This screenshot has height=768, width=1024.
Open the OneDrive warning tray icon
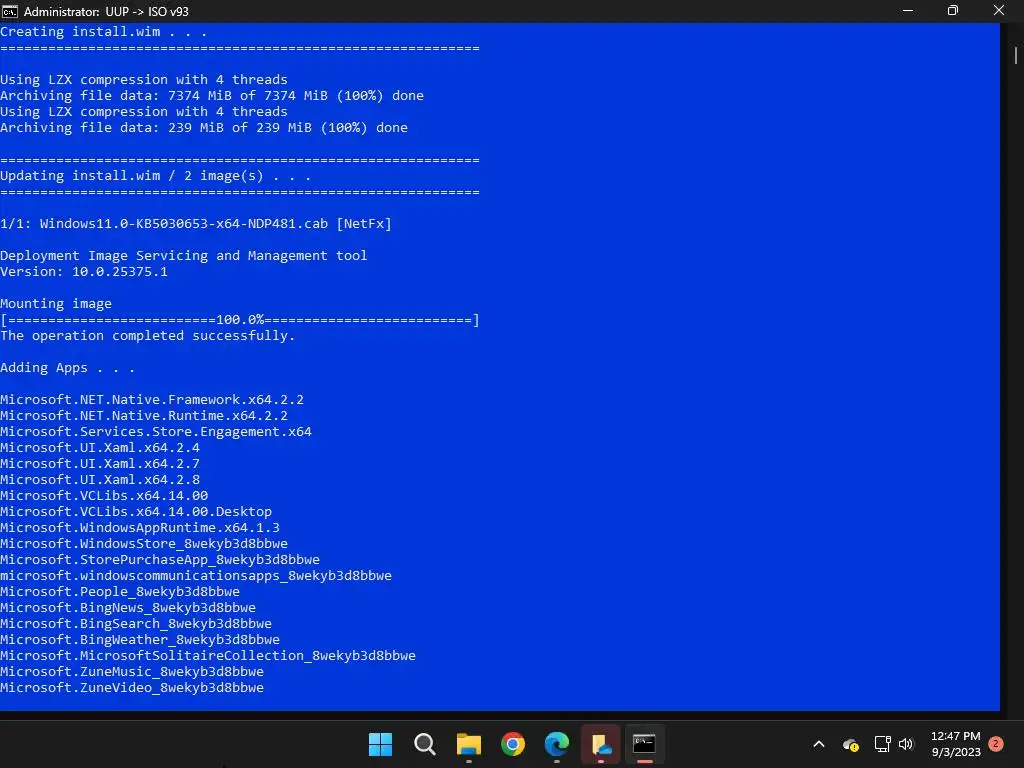pyautogui.click(x=850, y=744)
